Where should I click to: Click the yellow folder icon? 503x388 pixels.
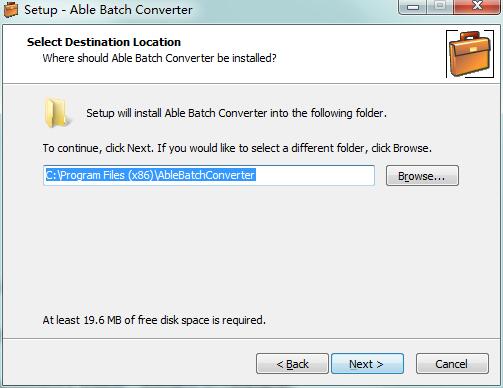pyautogui.click(x=57, y=113)
